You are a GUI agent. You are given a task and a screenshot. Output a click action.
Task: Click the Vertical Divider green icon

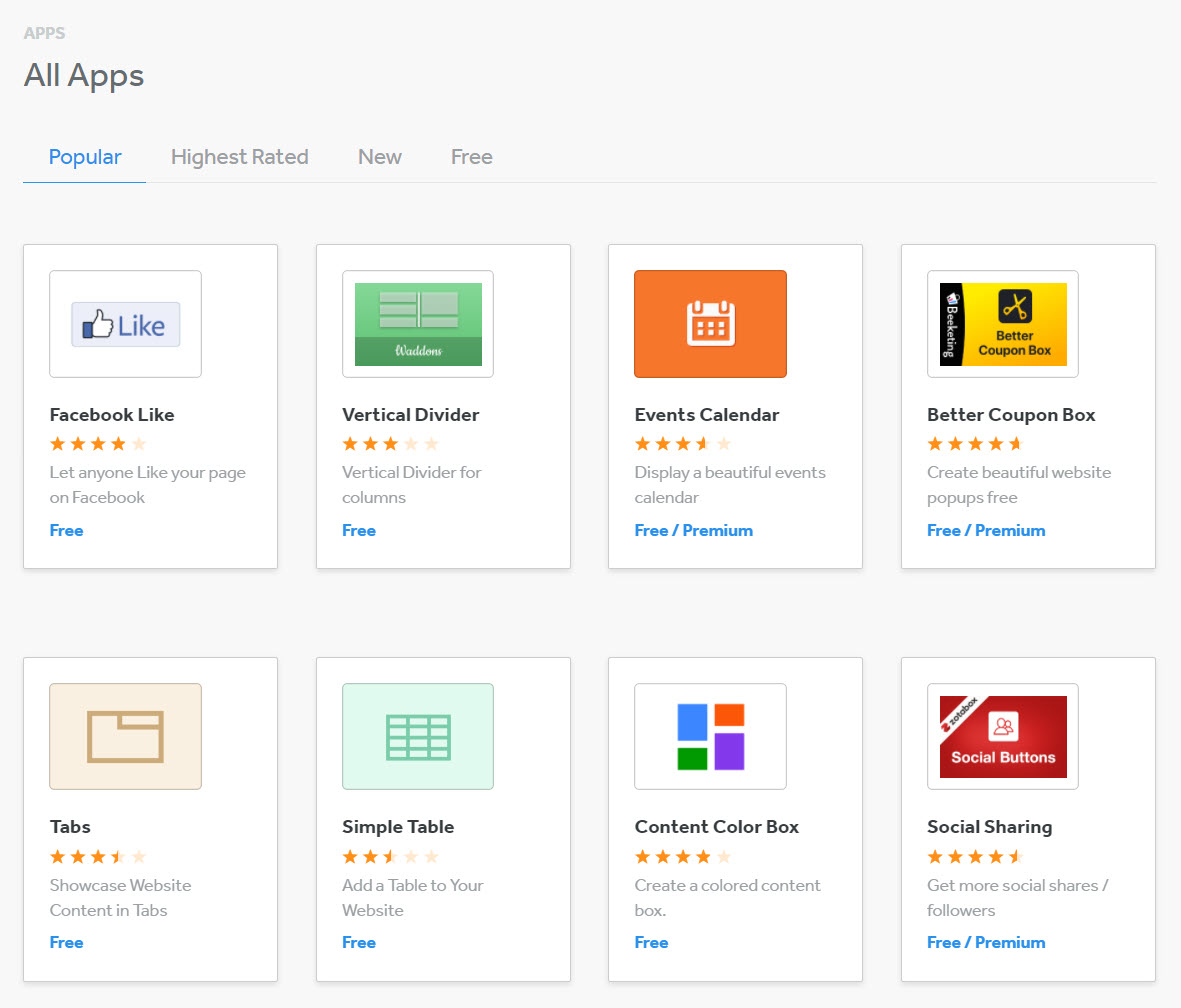pyautogui.click(x=418, y=324)
